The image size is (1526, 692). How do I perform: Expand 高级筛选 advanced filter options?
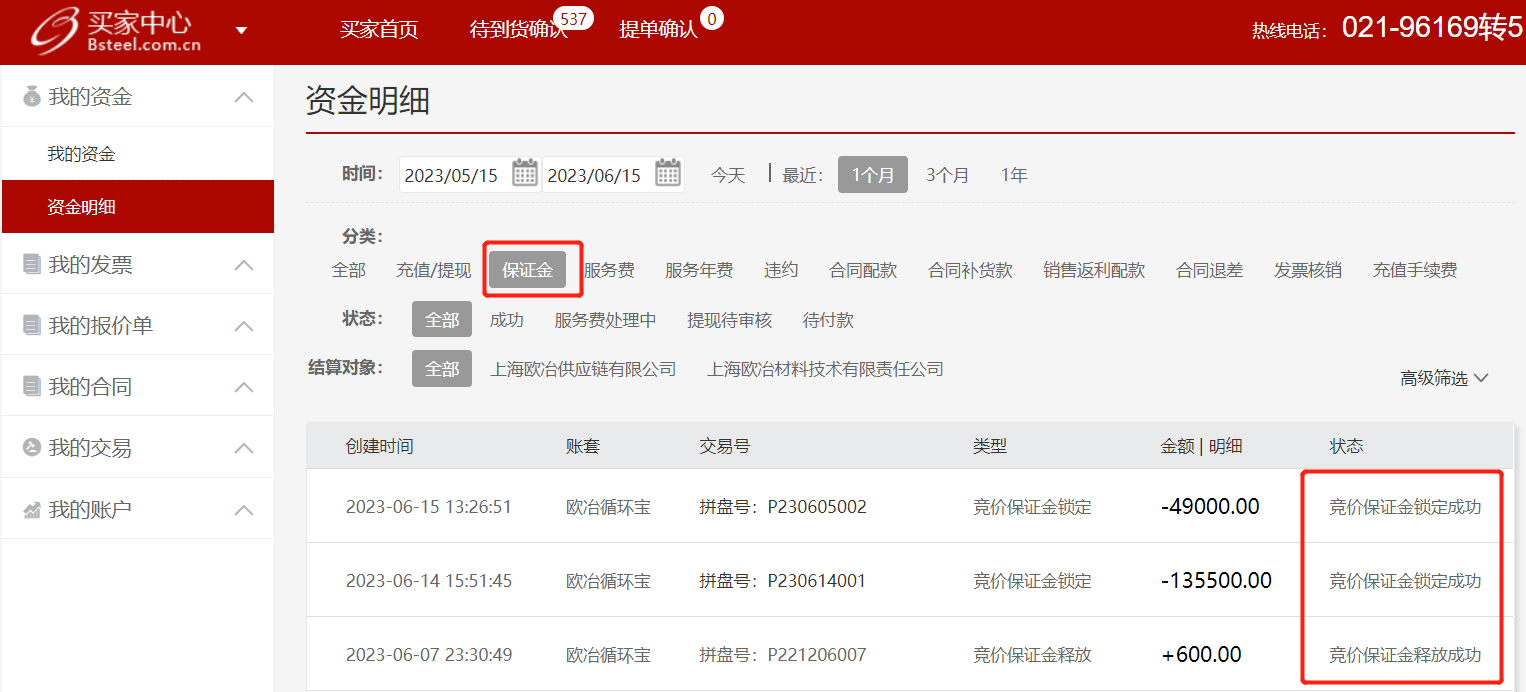[x=1444, y=378]
